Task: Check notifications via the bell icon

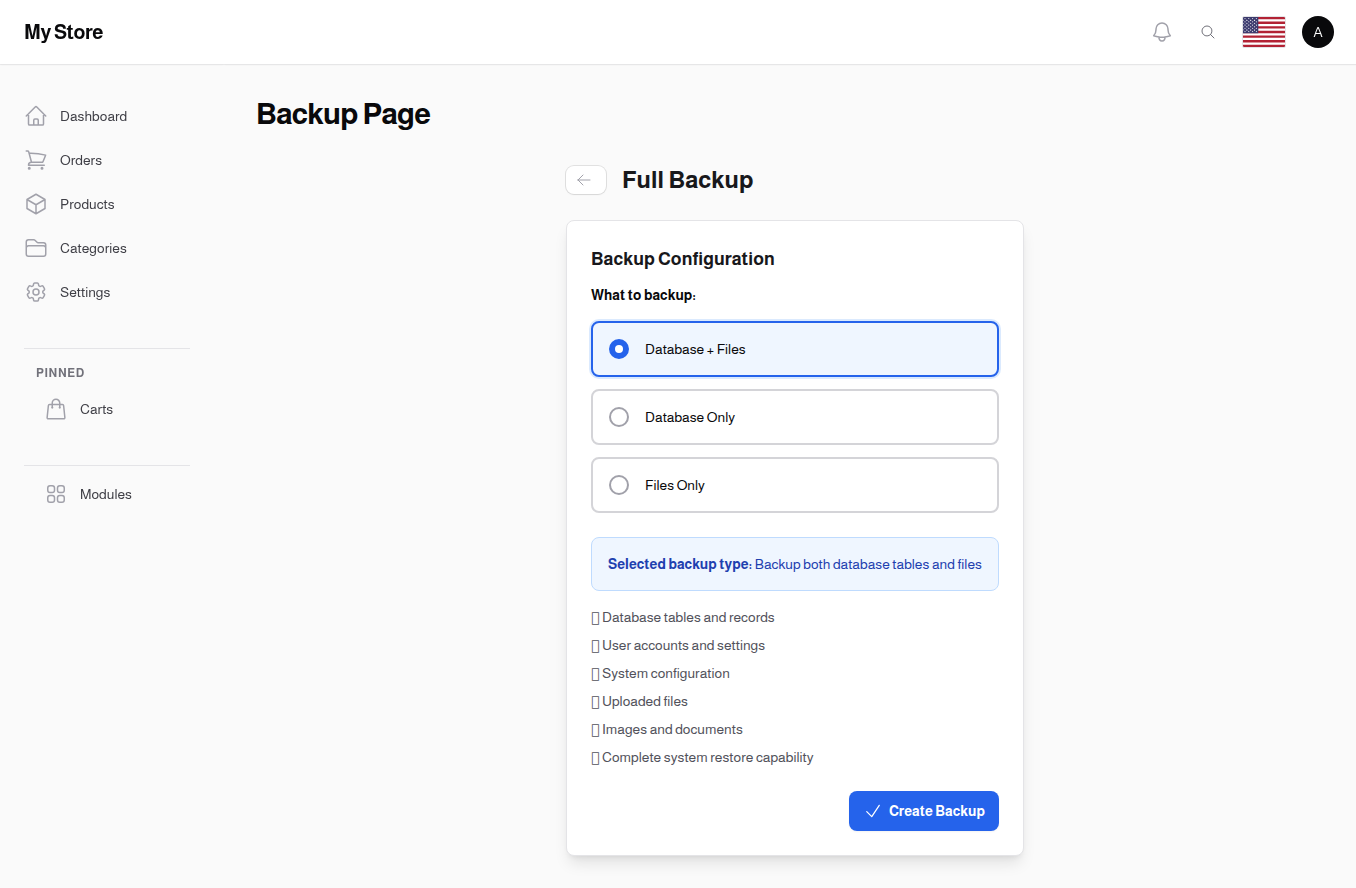Action: point(1161,31)
